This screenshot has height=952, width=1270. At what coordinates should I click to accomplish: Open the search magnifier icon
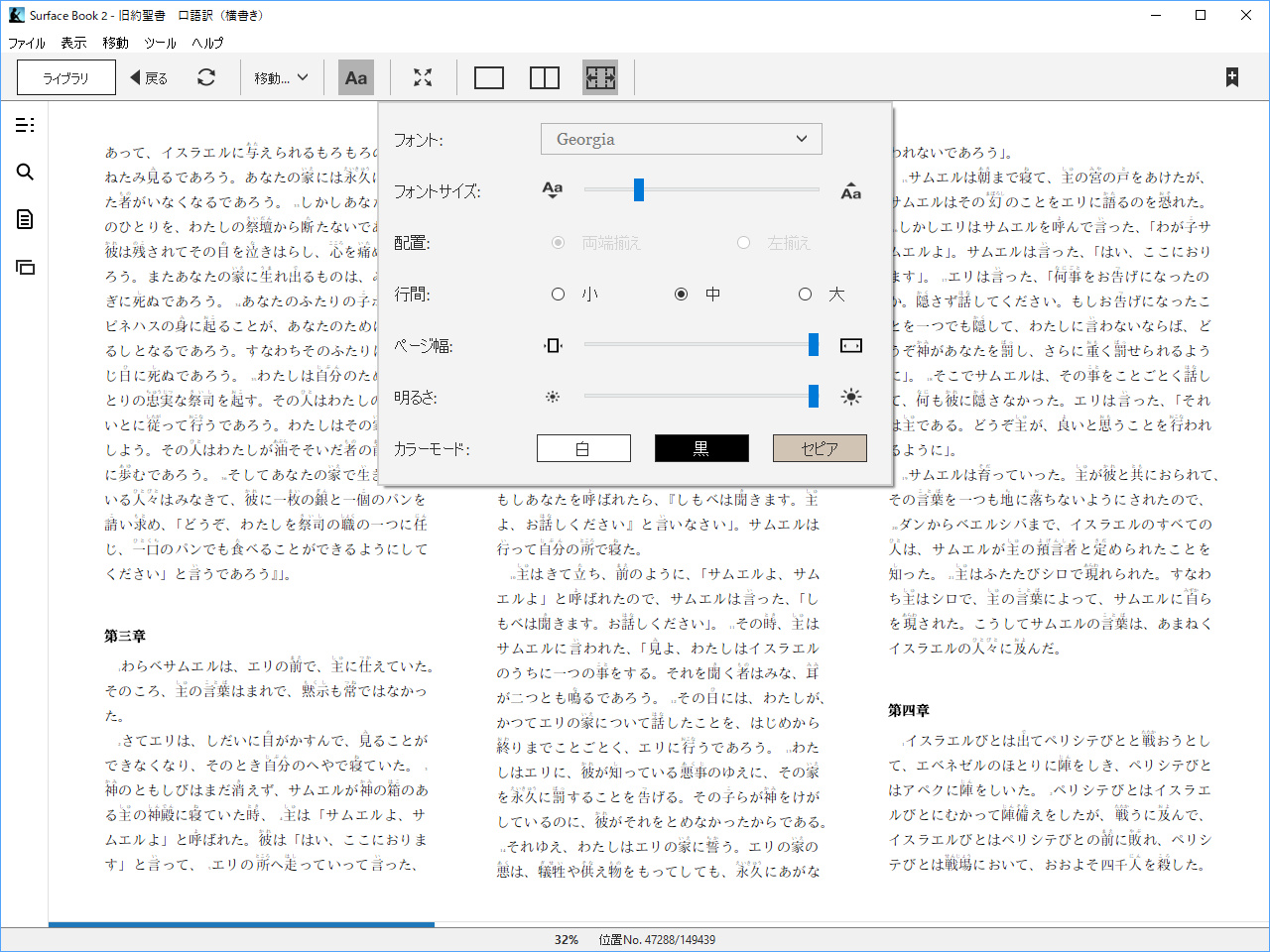coord(25,173)
